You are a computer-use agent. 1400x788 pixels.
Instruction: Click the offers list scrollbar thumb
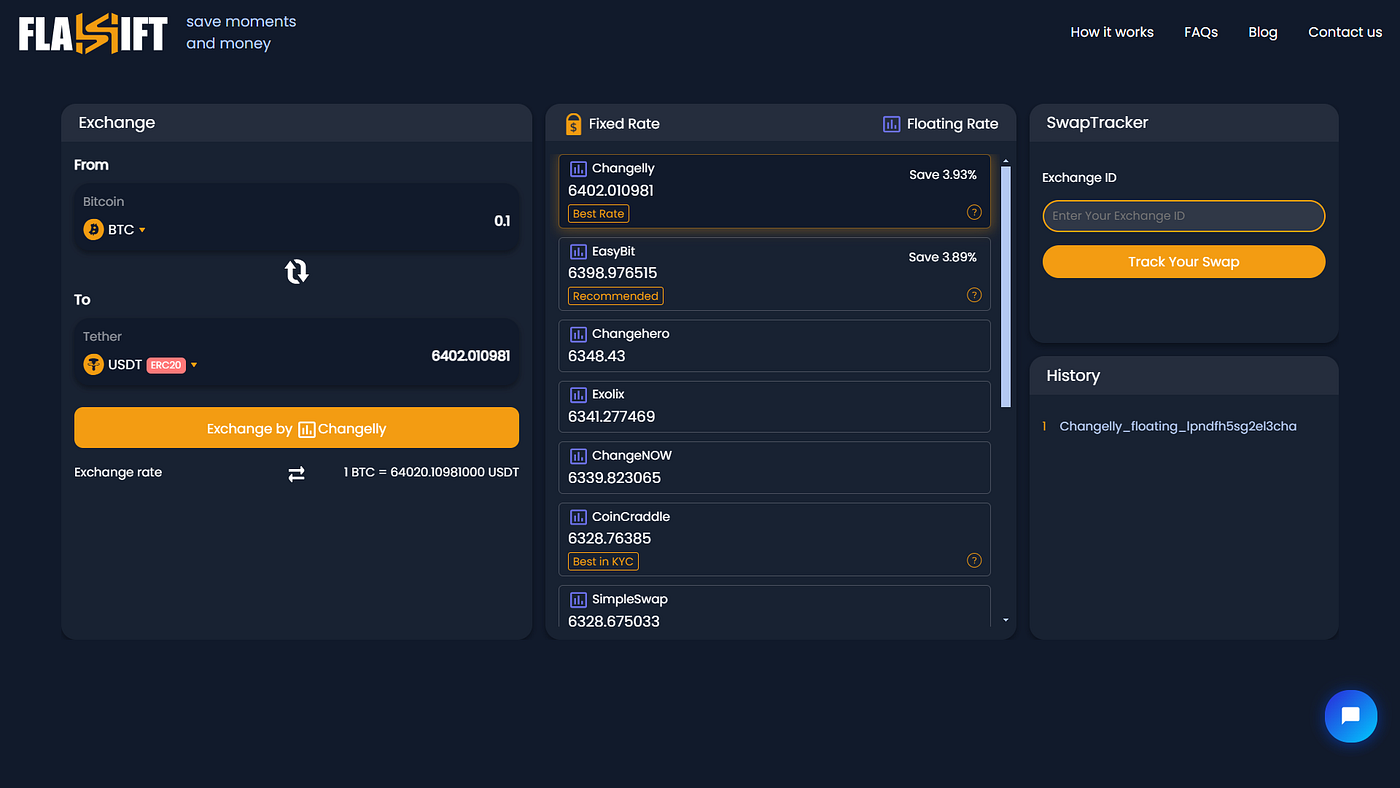(1006, 285)
